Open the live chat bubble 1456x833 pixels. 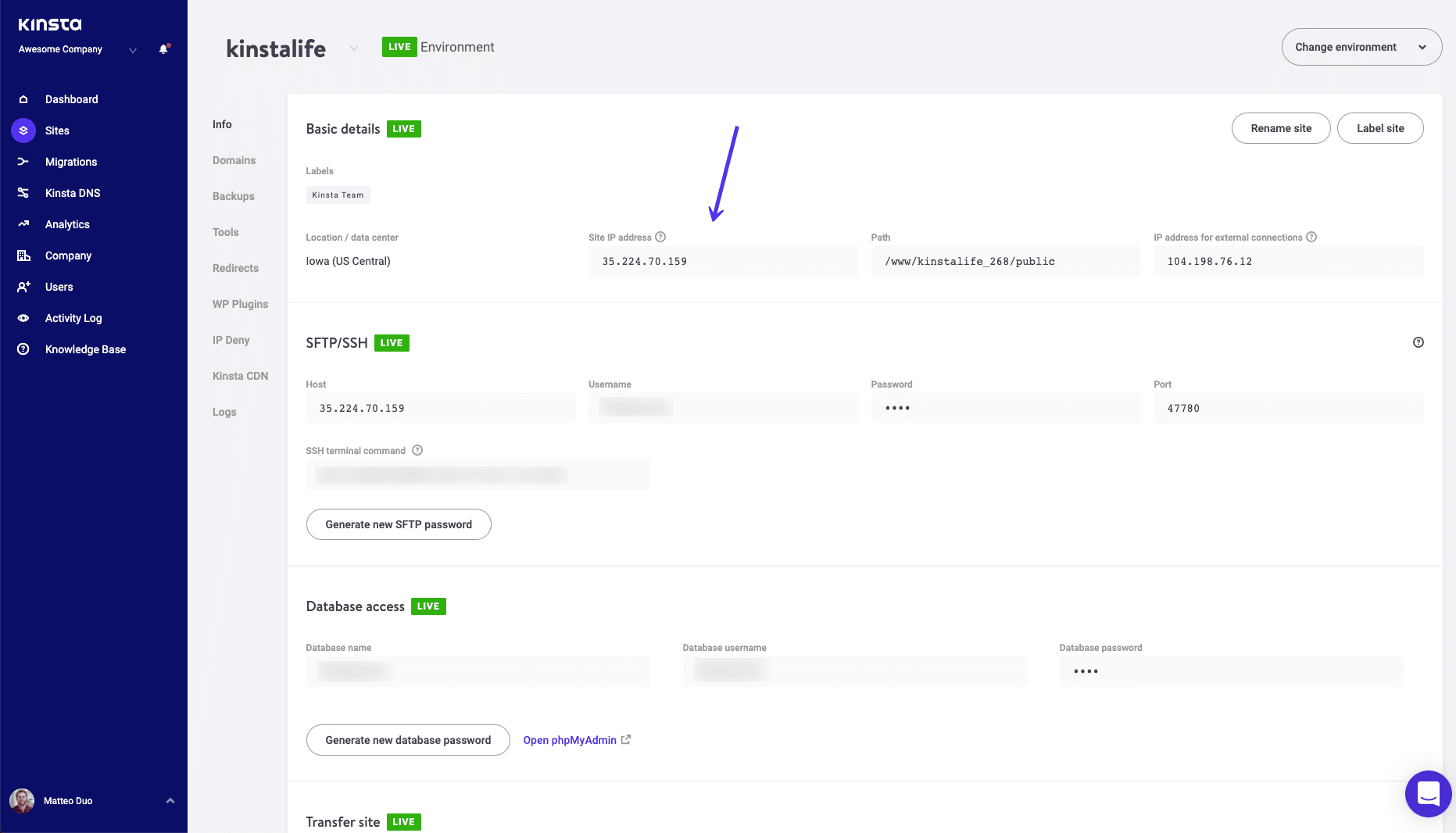pyautogui.click(x=1428, y=794)
